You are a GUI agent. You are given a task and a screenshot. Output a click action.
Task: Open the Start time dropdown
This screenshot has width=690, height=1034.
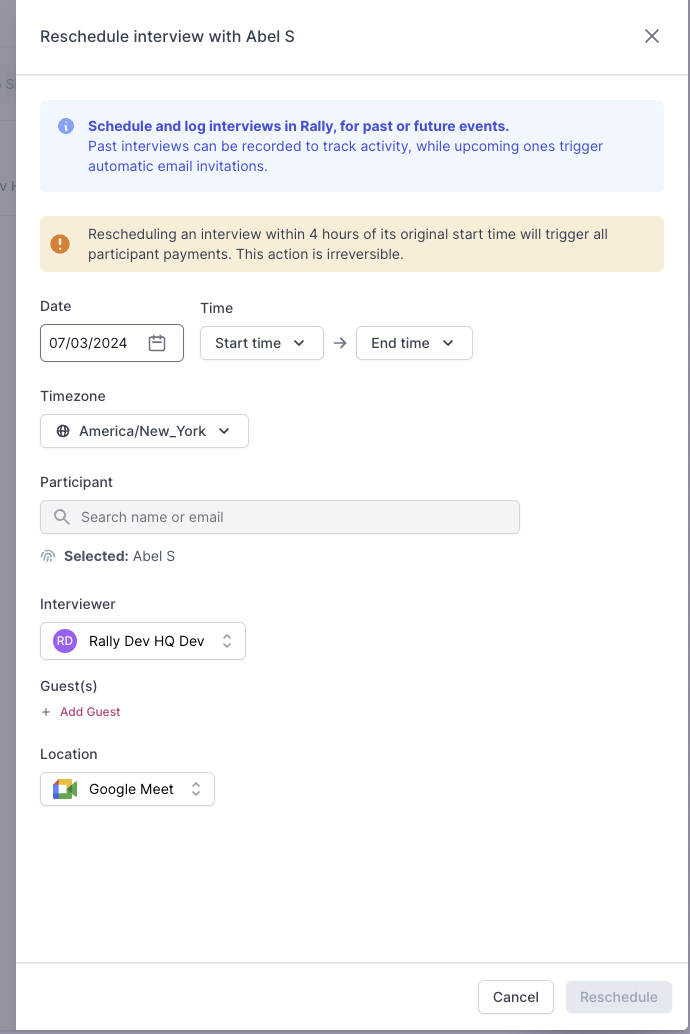coord(261,343)
